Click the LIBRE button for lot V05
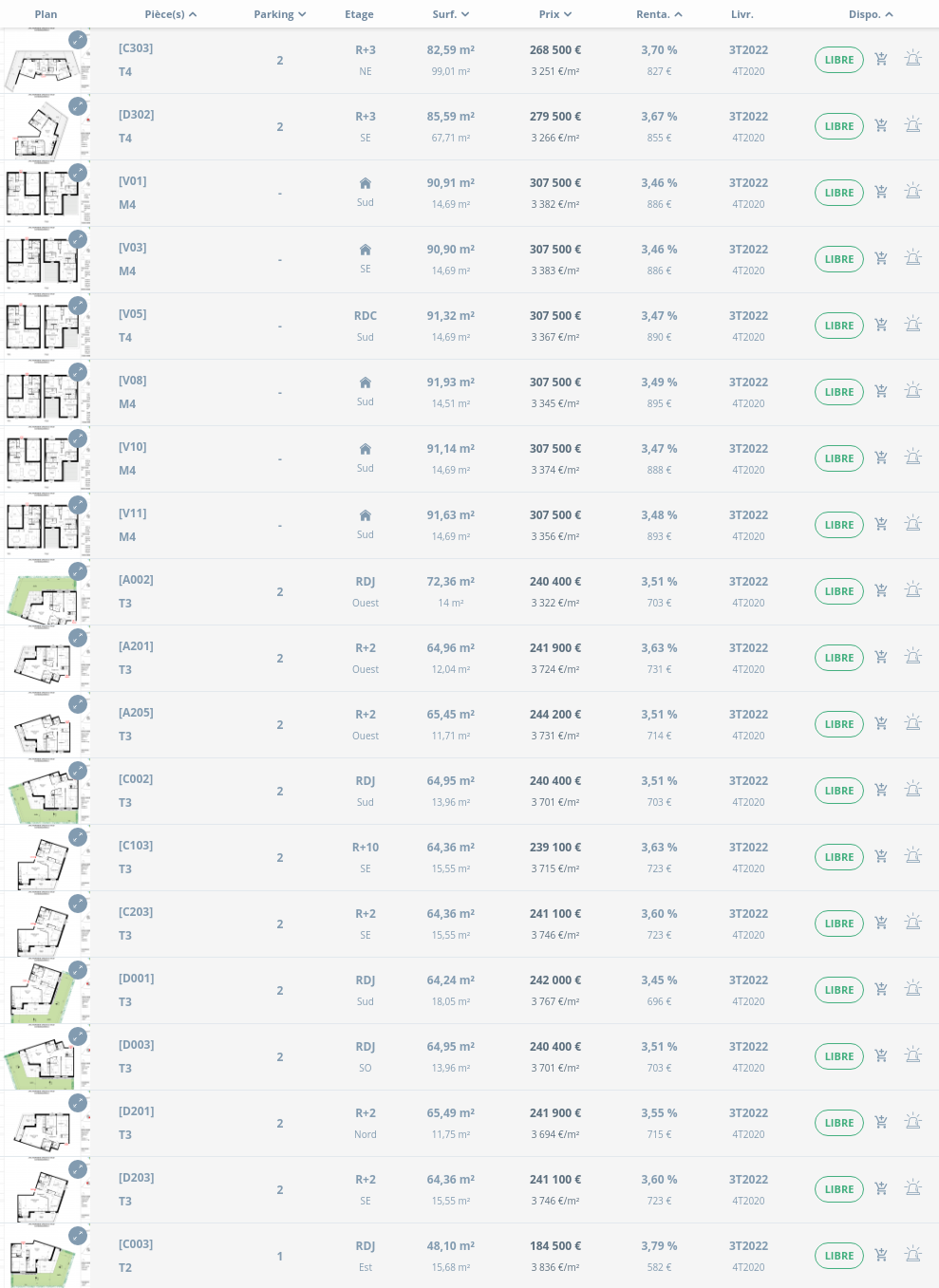Image resolution: width=939 pixels, height=1288 pixels. (839, 326)
